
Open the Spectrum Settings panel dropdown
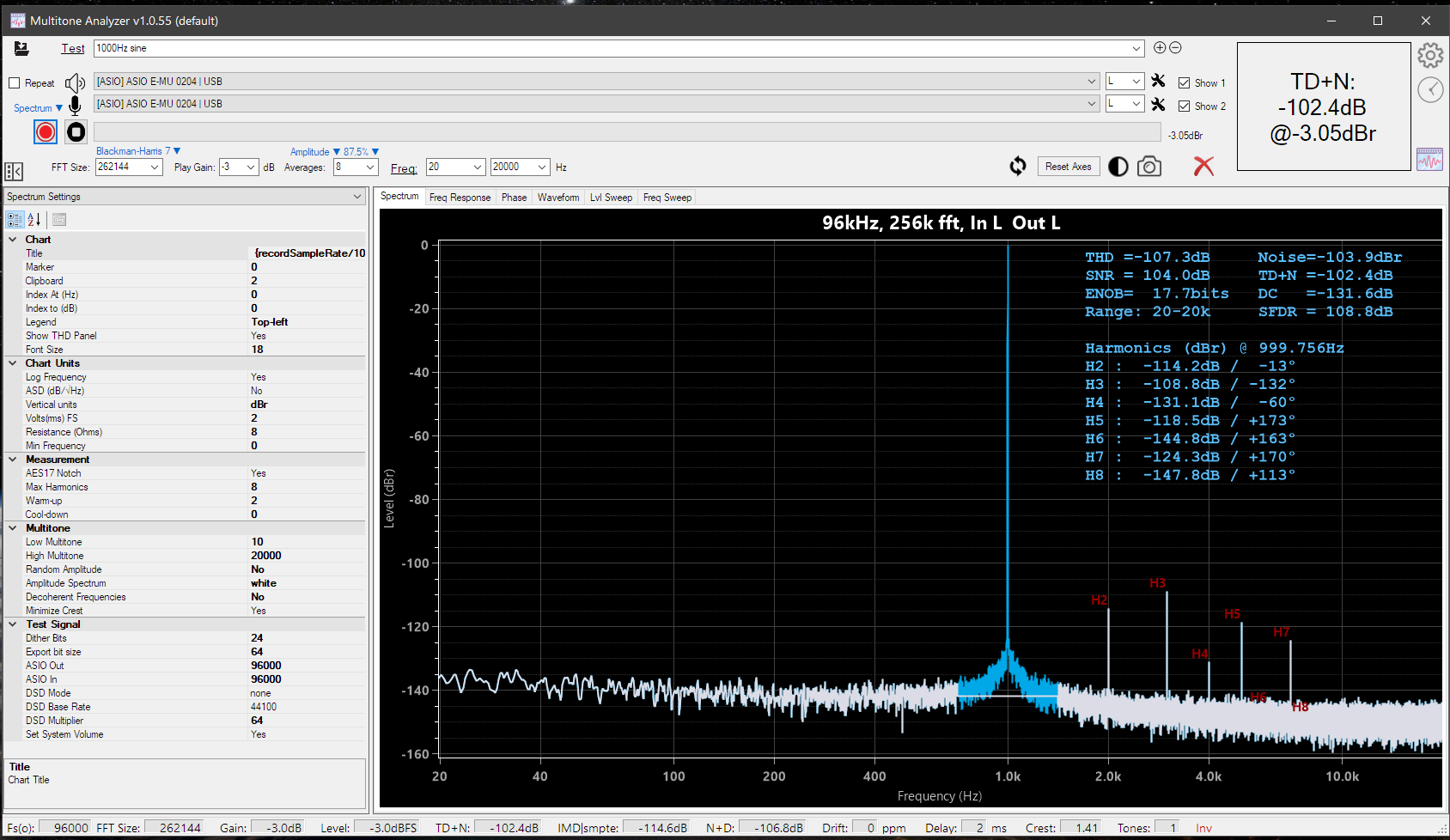coord(357,197)
